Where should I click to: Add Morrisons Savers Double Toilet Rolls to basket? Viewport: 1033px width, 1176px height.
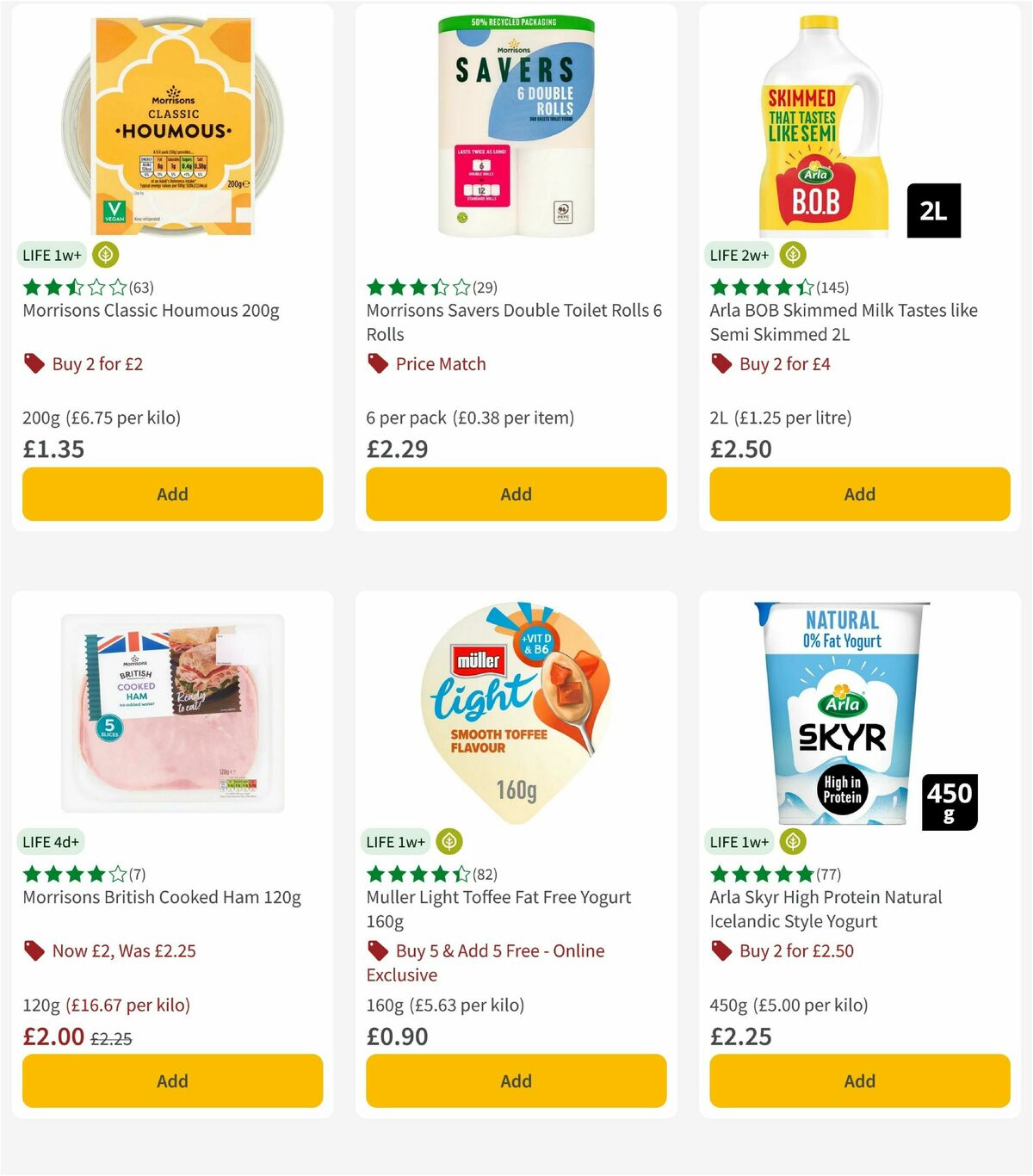(x=516, y=494)
